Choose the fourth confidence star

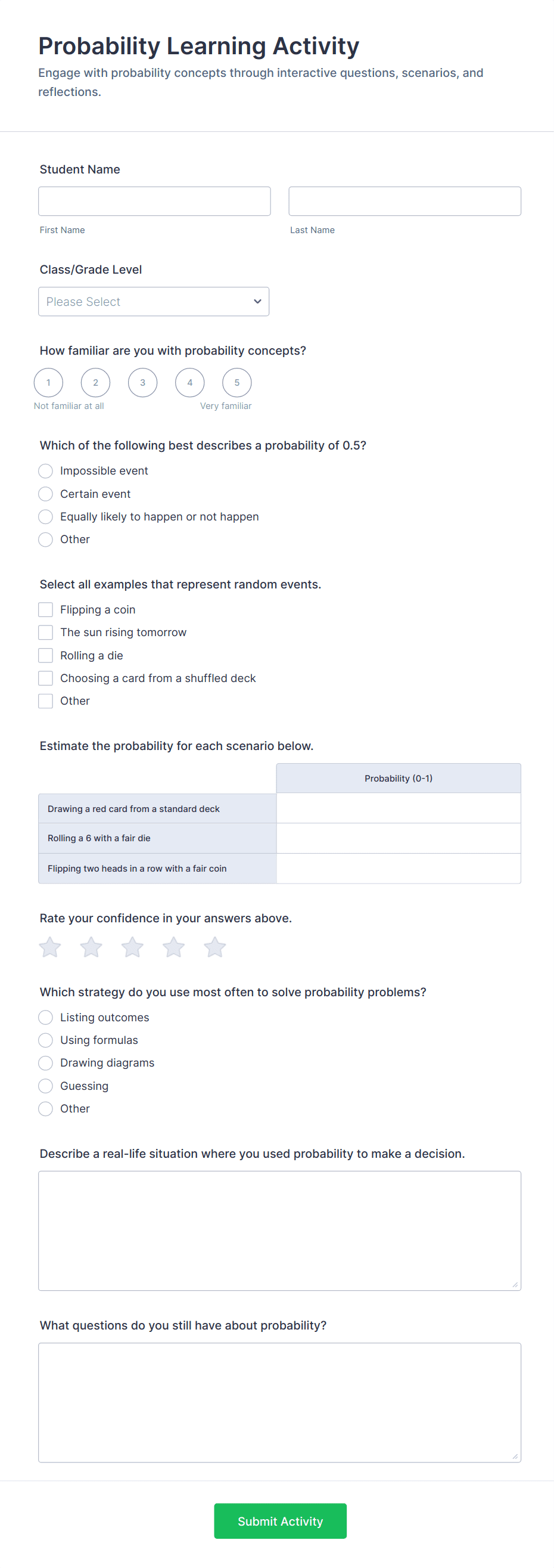(173, 947)
